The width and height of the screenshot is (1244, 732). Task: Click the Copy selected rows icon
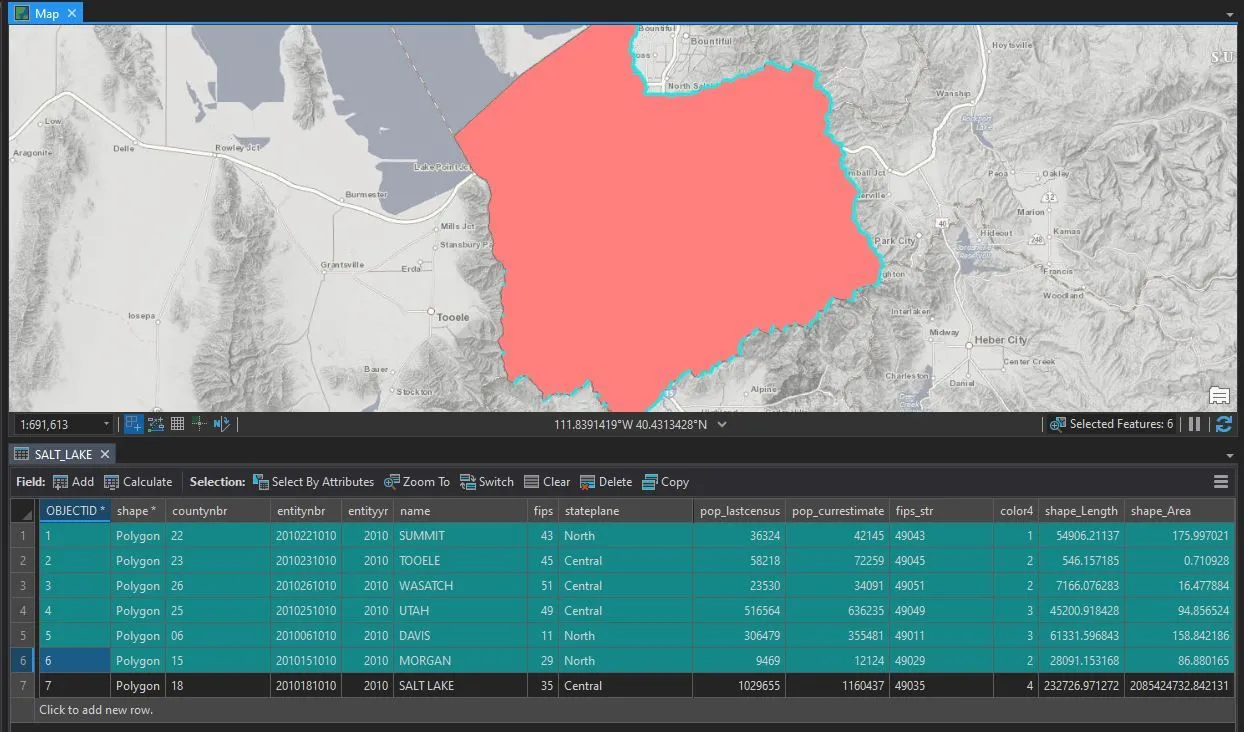point(665,481)
